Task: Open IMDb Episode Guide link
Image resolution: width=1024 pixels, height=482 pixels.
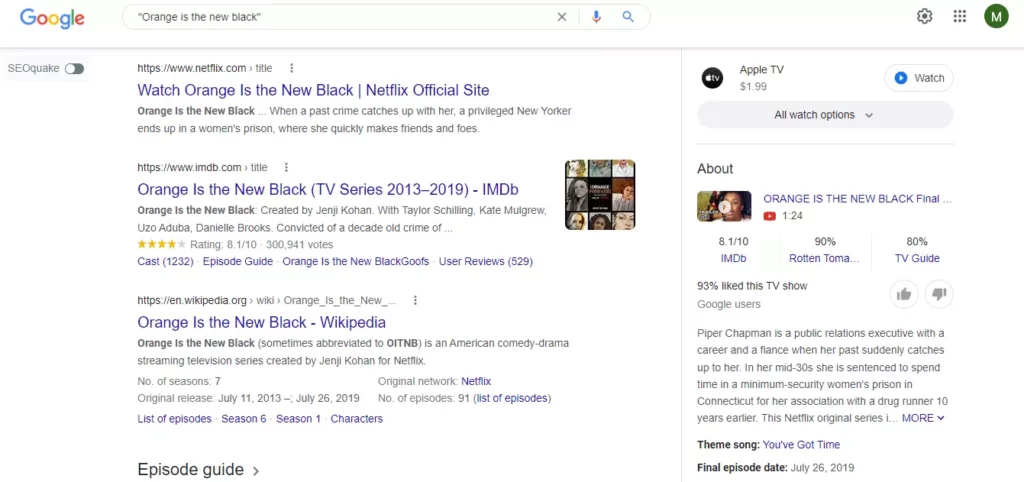Action: pyautogui.click(x=238, y=262)
